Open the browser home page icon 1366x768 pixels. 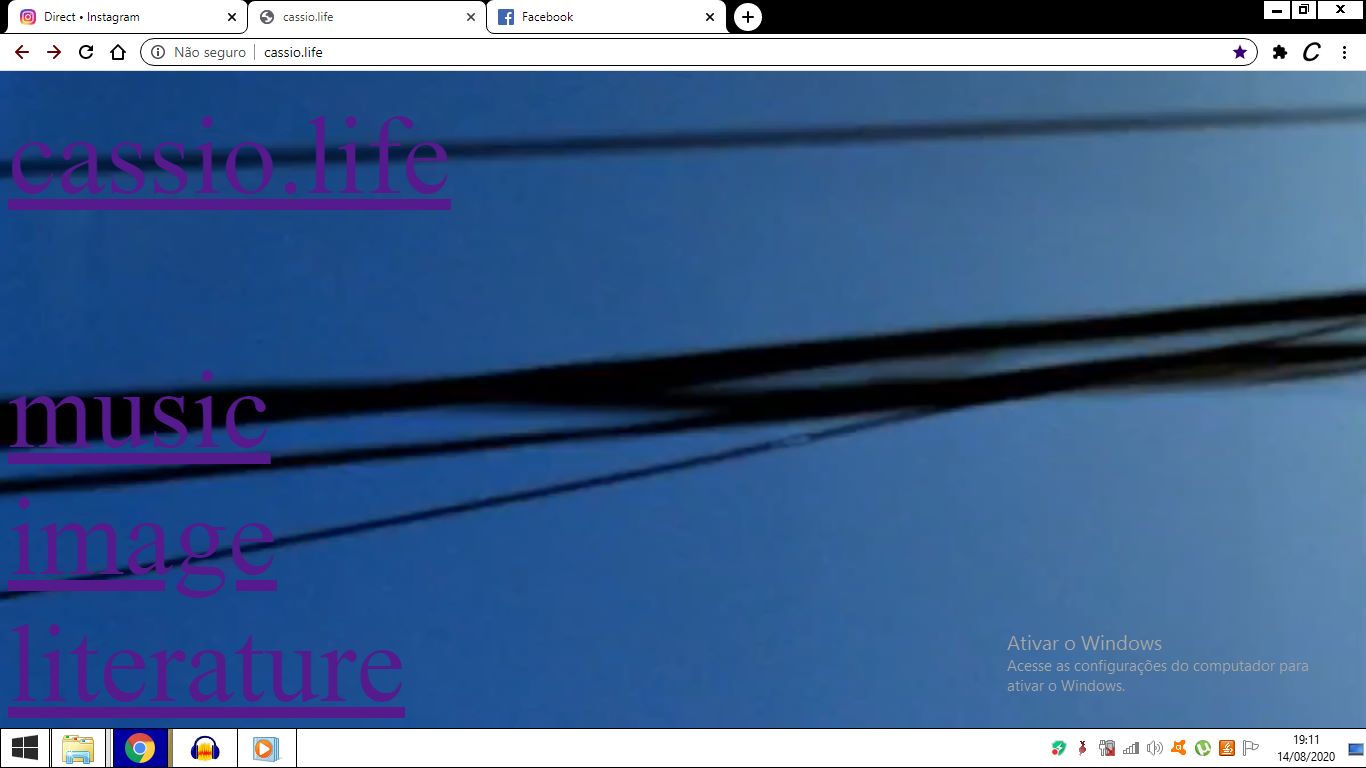[x=118, y=52]
